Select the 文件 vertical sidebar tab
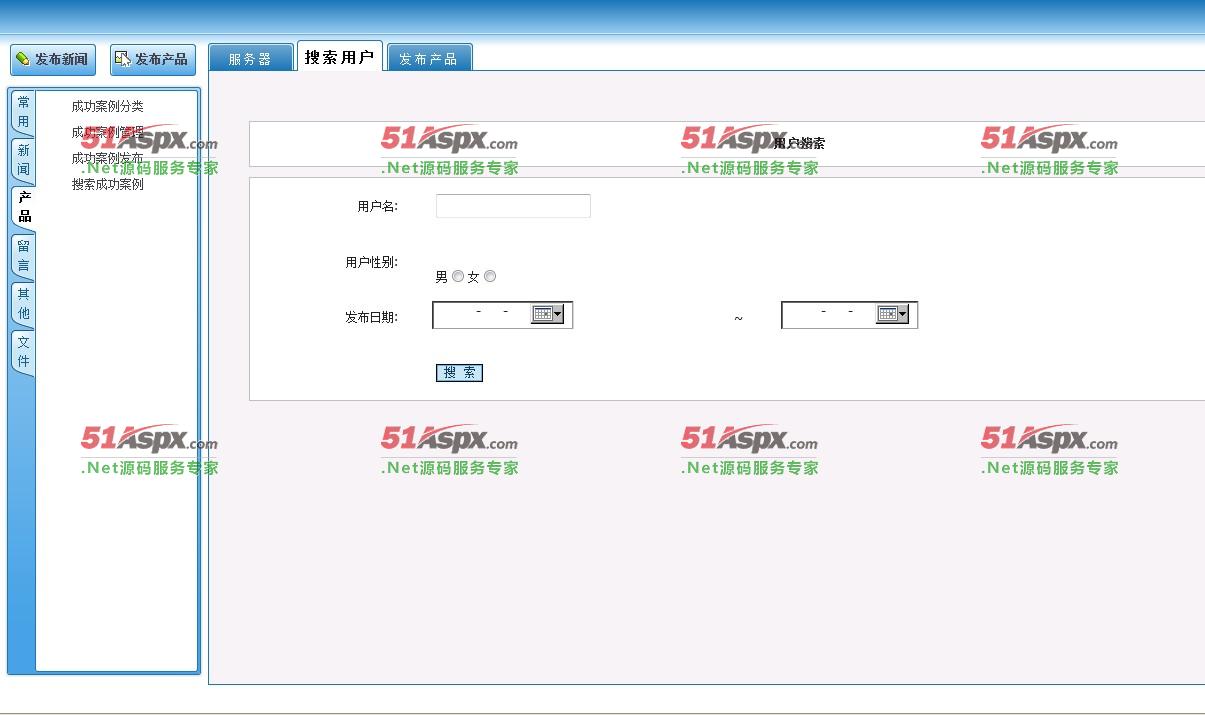 tap(23, 352)
